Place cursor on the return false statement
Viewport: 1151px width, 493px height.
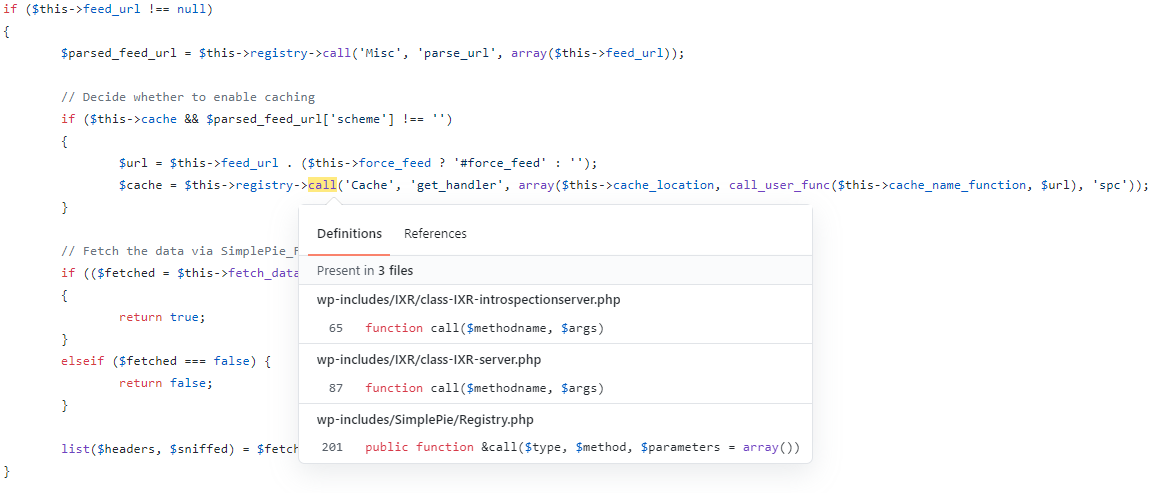(x=165, y=383)
